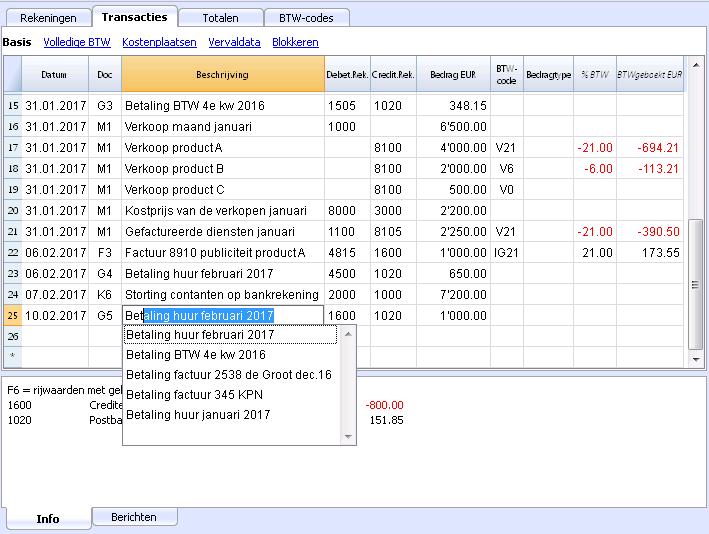709x534 pixels.
Task: Click the new row asterisk header
Action: (13, 356)
